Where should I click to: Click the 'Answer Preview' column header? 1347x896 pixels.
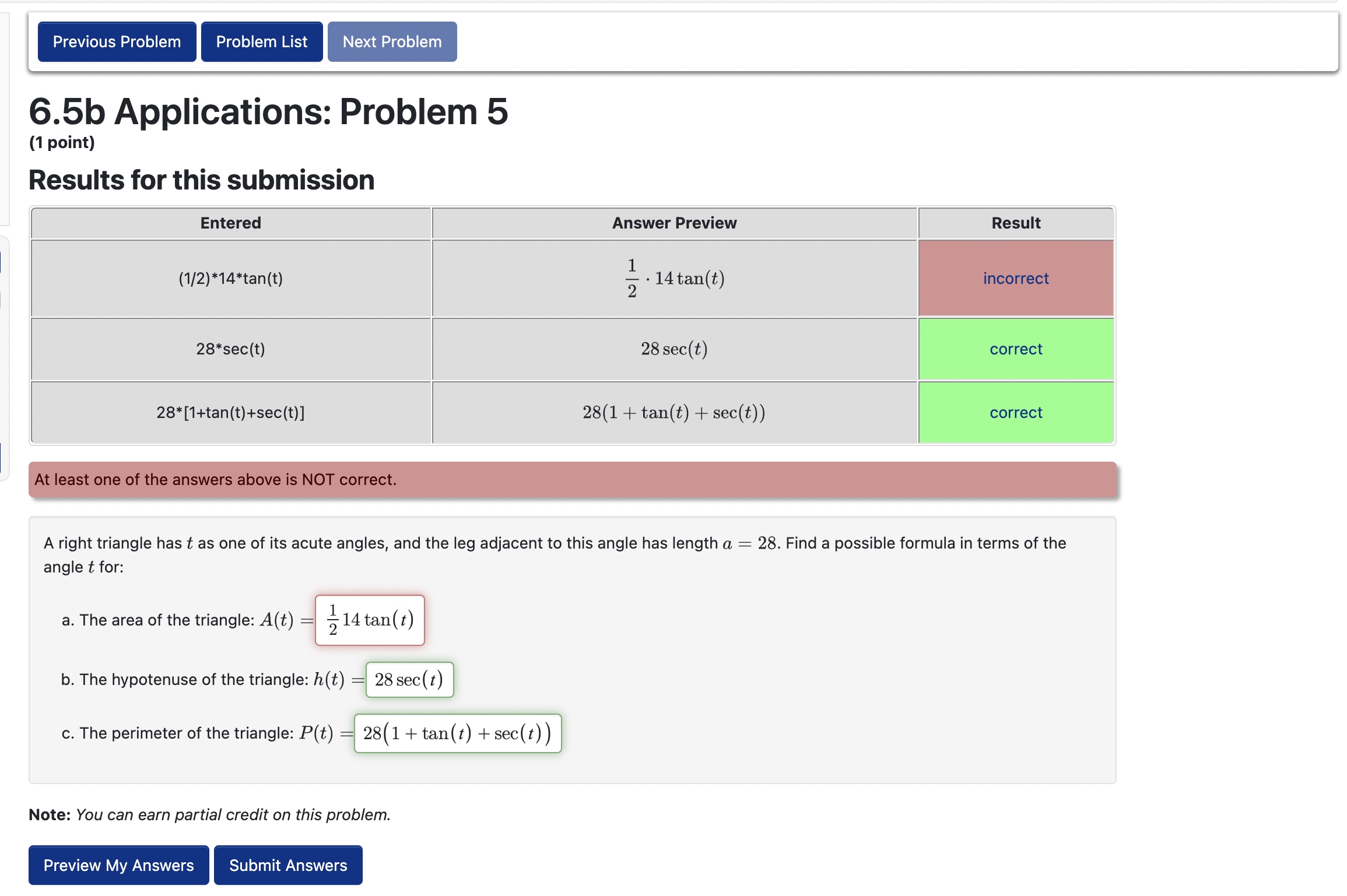click(x=674, y=223)
